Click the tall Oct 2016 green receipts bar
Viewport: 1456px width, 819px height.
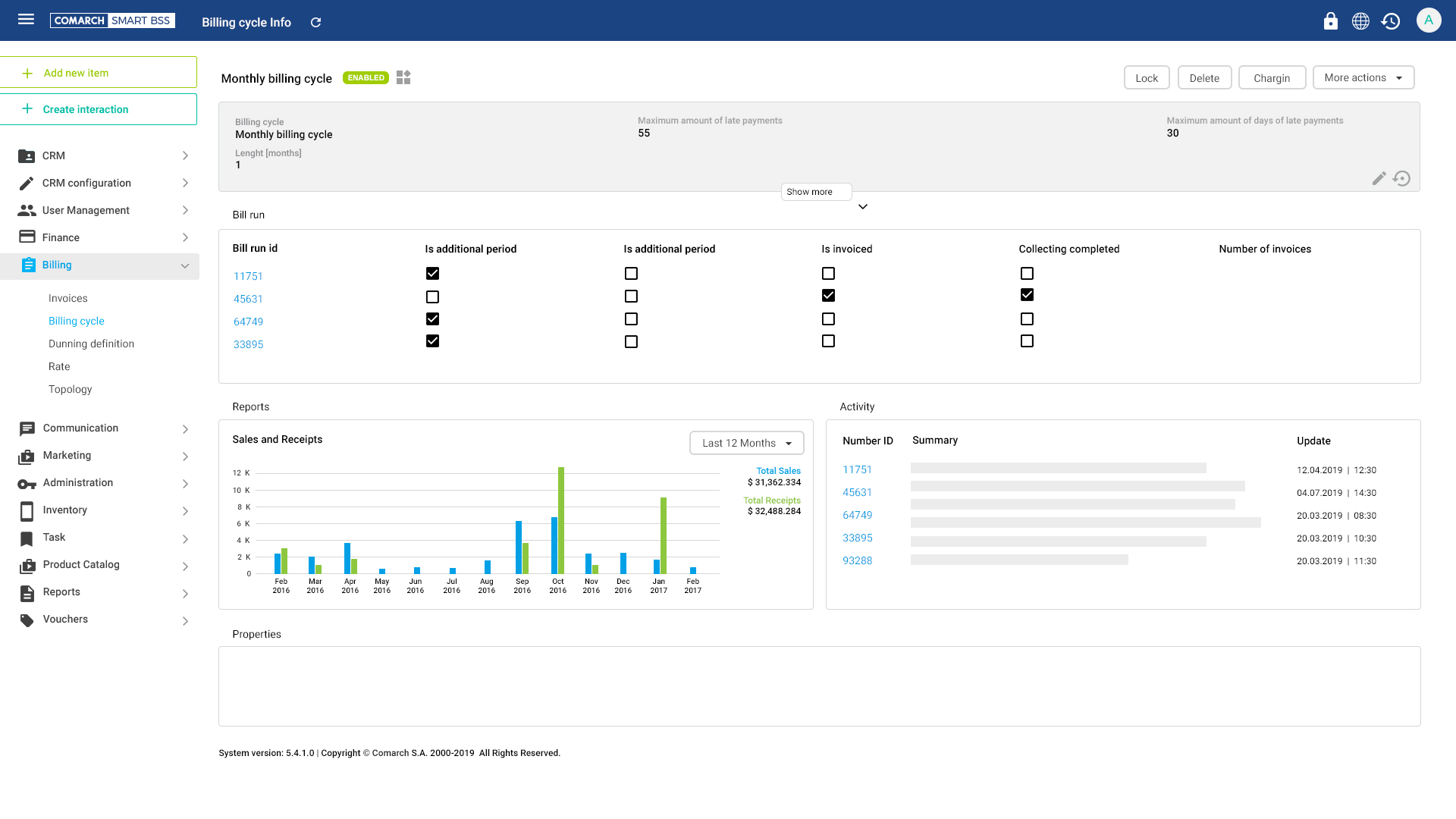pos(561,520)
